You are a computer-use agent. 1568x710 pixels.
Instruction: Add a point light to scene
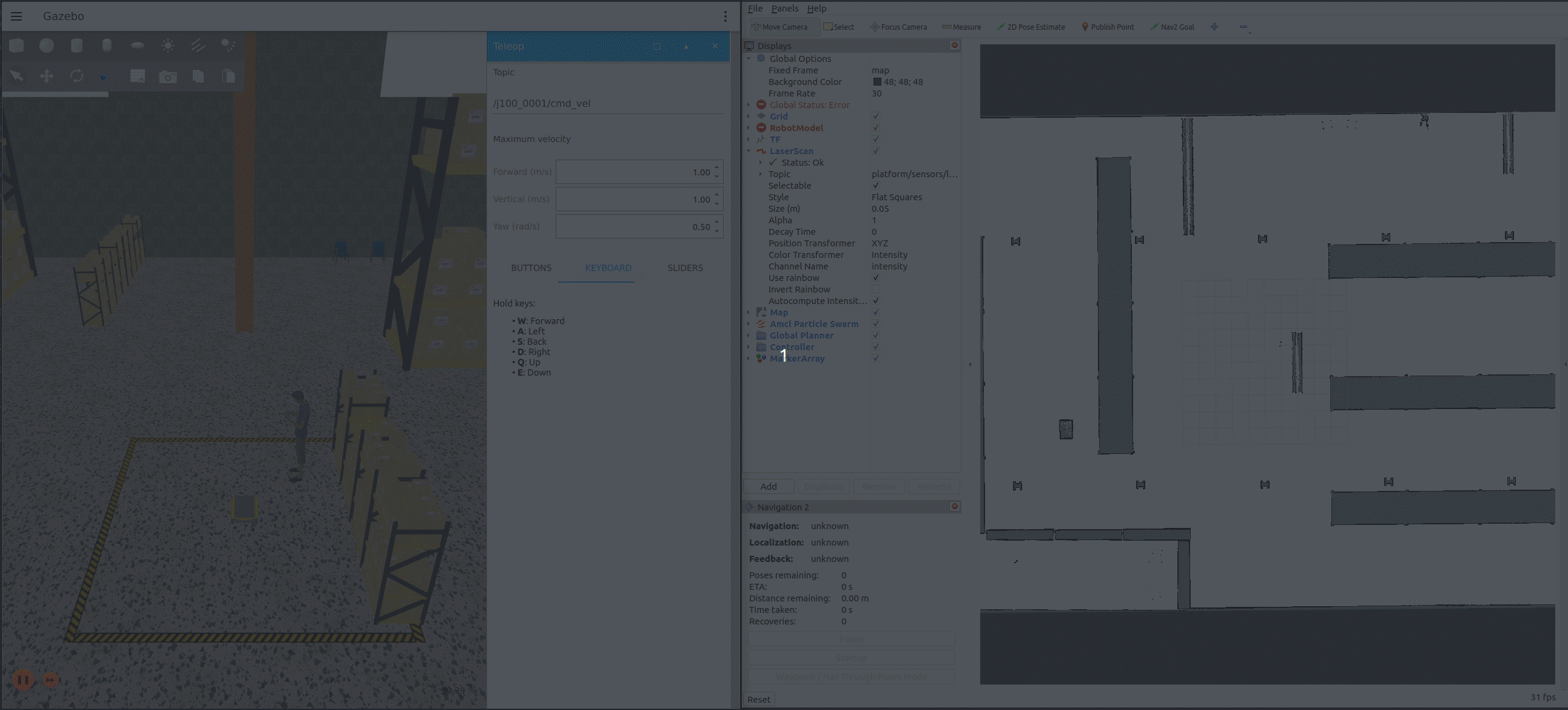click(168, 46)
